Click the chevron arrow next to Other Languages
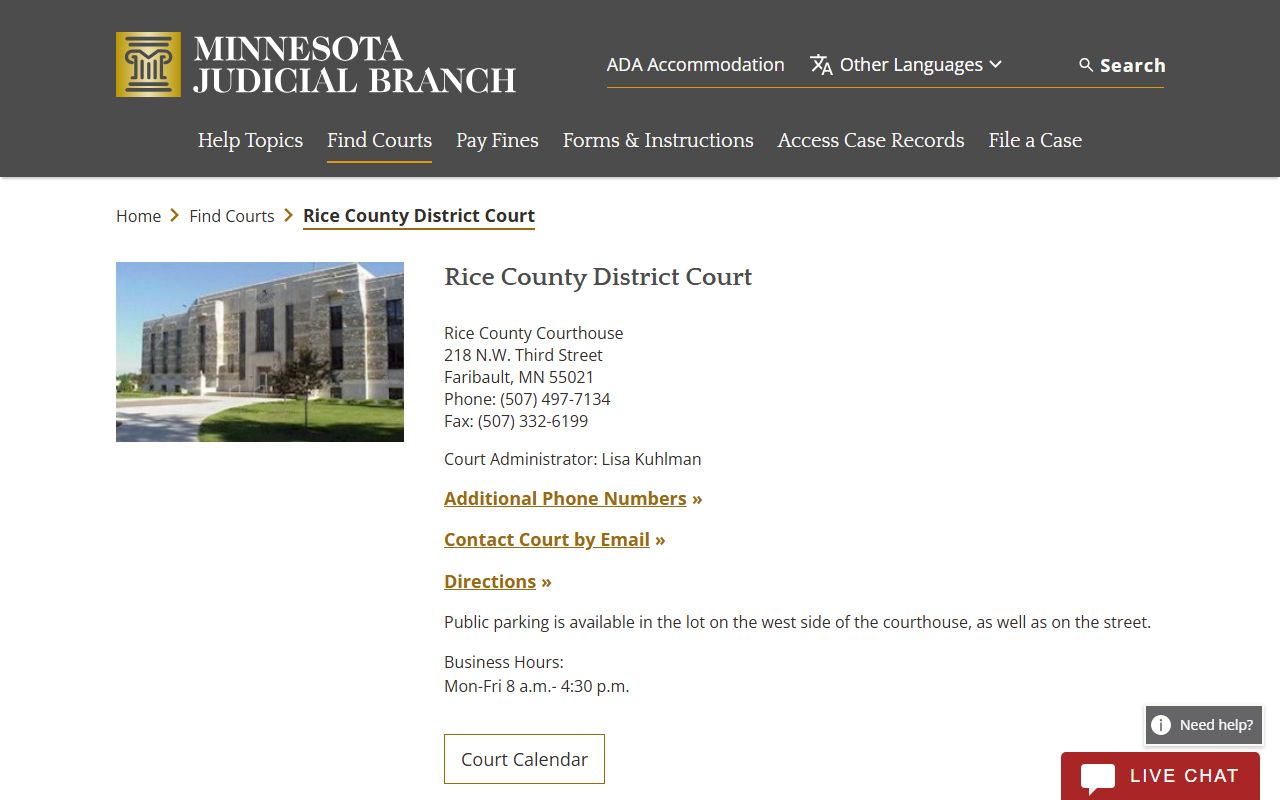The width and height of the screenshot is (1280, 800). click(x=995, y=65)
